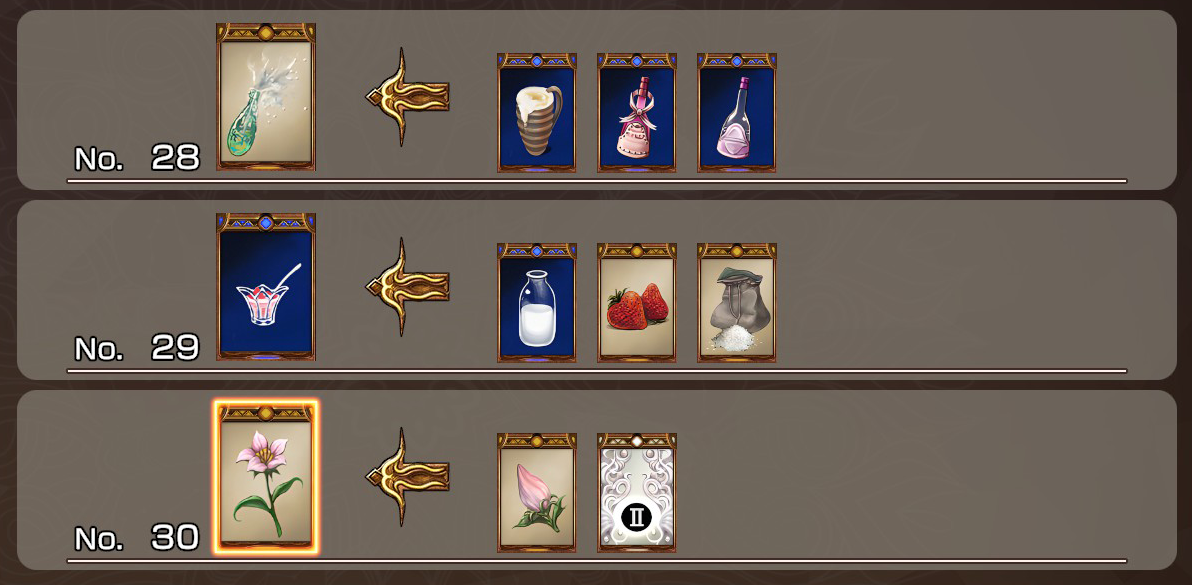Open the parfait glass with spoon card
The height and width of the screenshot is (585, 1192).
click(x=266, y=286)
